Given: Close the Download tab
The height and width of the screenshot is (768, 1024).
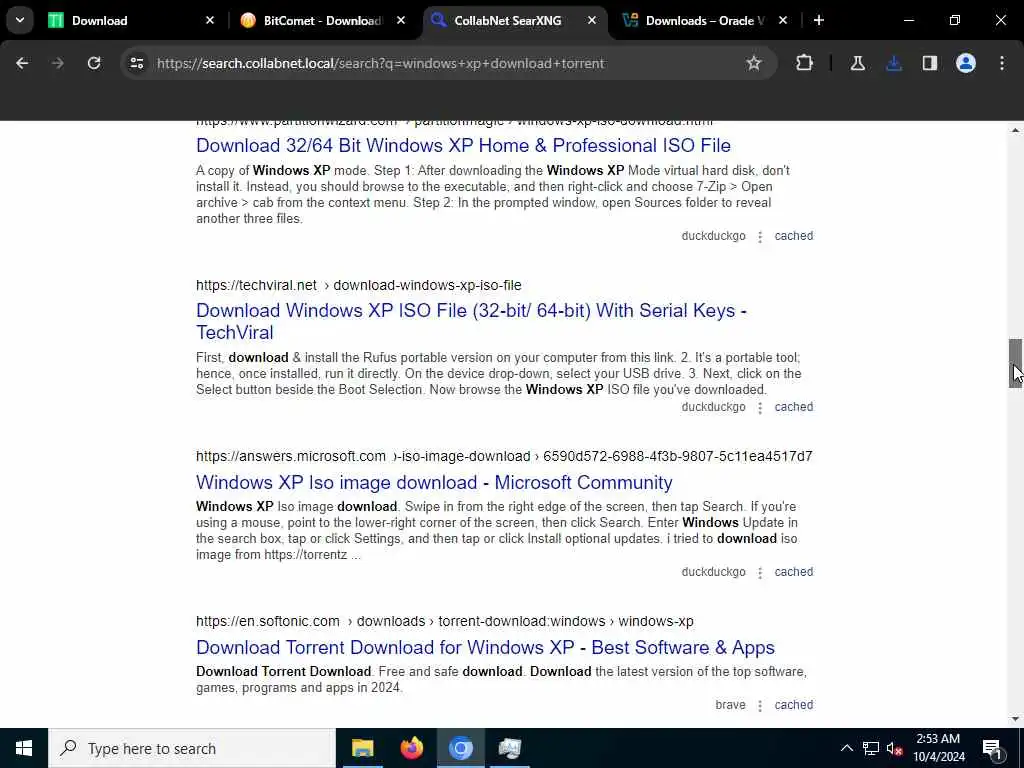Looking at the screenshot, I should click(x=210, y=21).
